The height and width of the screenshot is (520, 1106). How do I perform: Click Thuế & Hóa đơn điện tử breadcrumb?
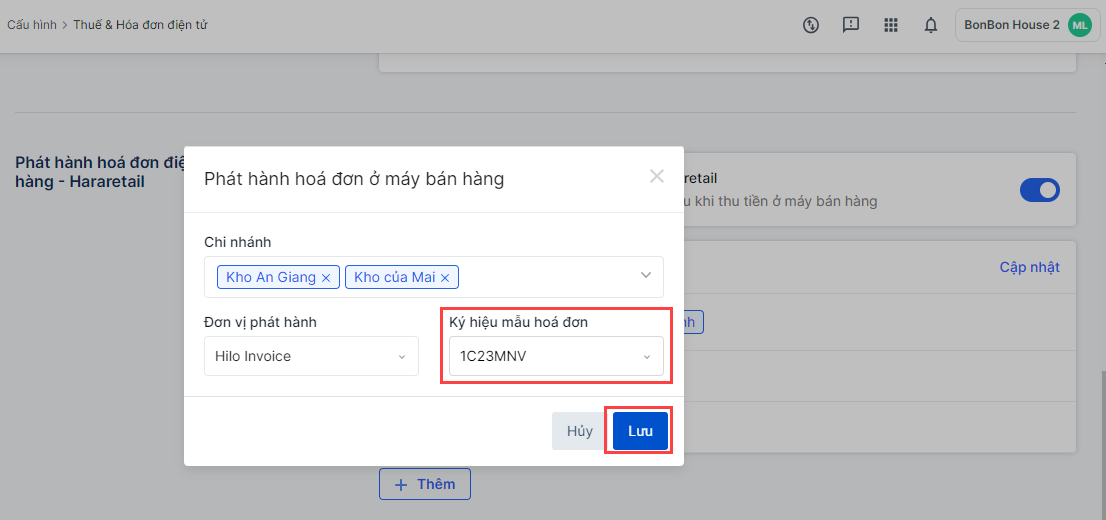pyautogui.click(x=140, y=25)
